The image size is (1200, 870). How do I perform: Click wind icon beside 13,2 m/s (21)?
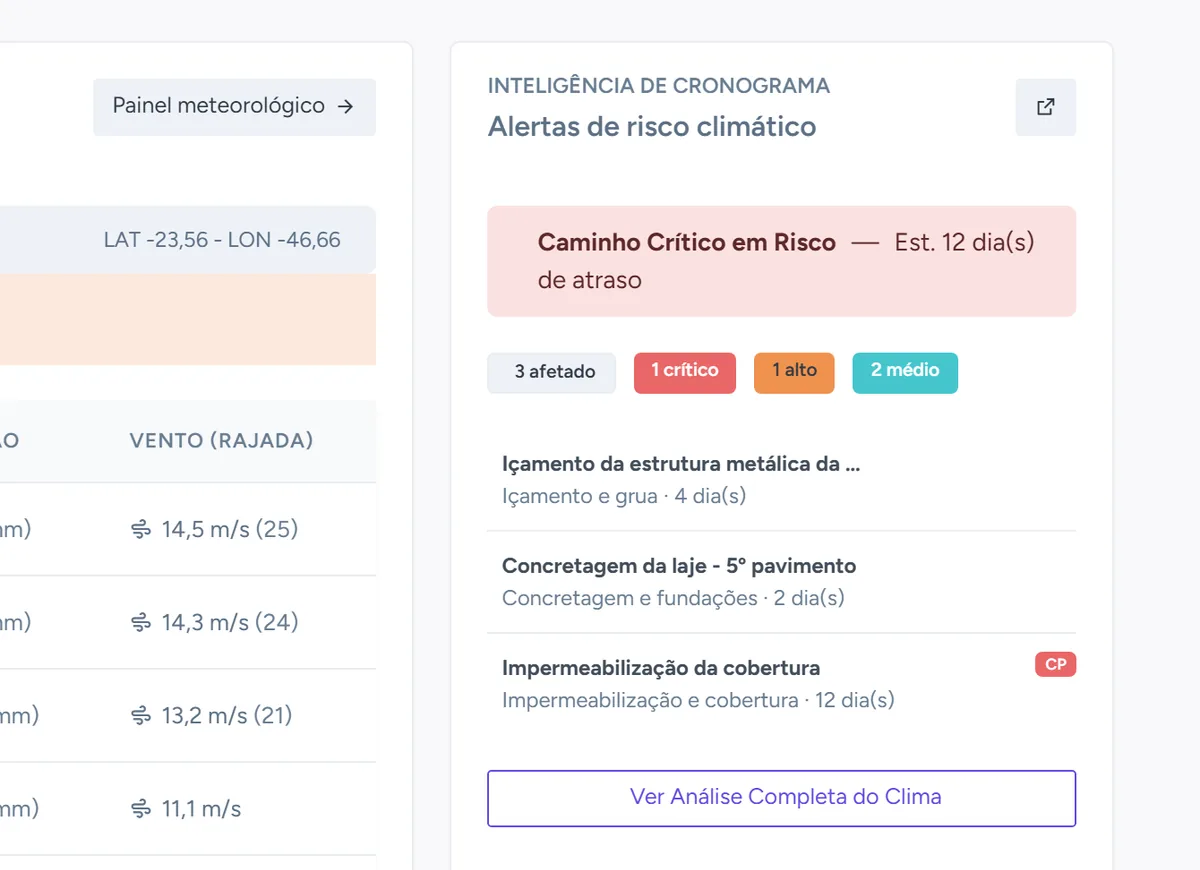point(141,716)
